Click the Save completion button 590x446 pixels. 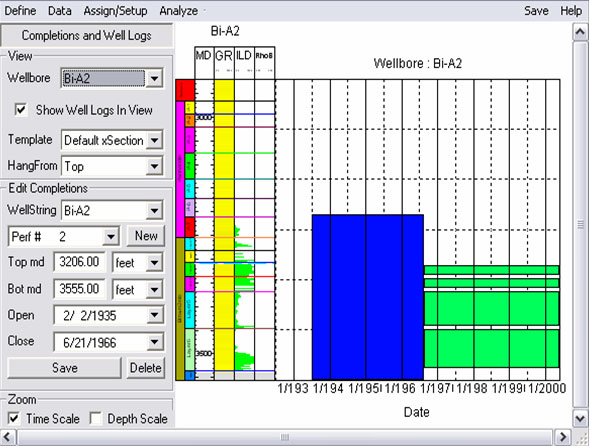click(x=64, y=368)
